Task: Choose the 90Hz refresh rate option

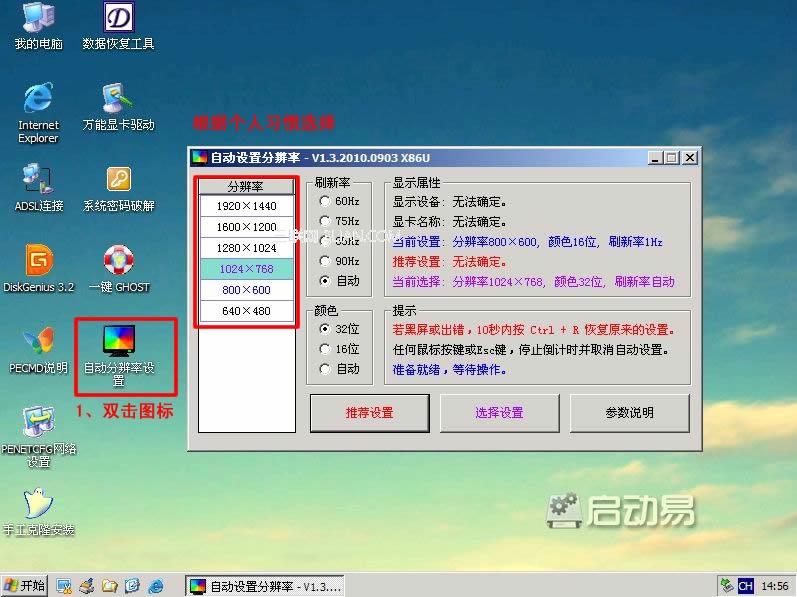Action: pyautogui.click(x=340, y=261)
